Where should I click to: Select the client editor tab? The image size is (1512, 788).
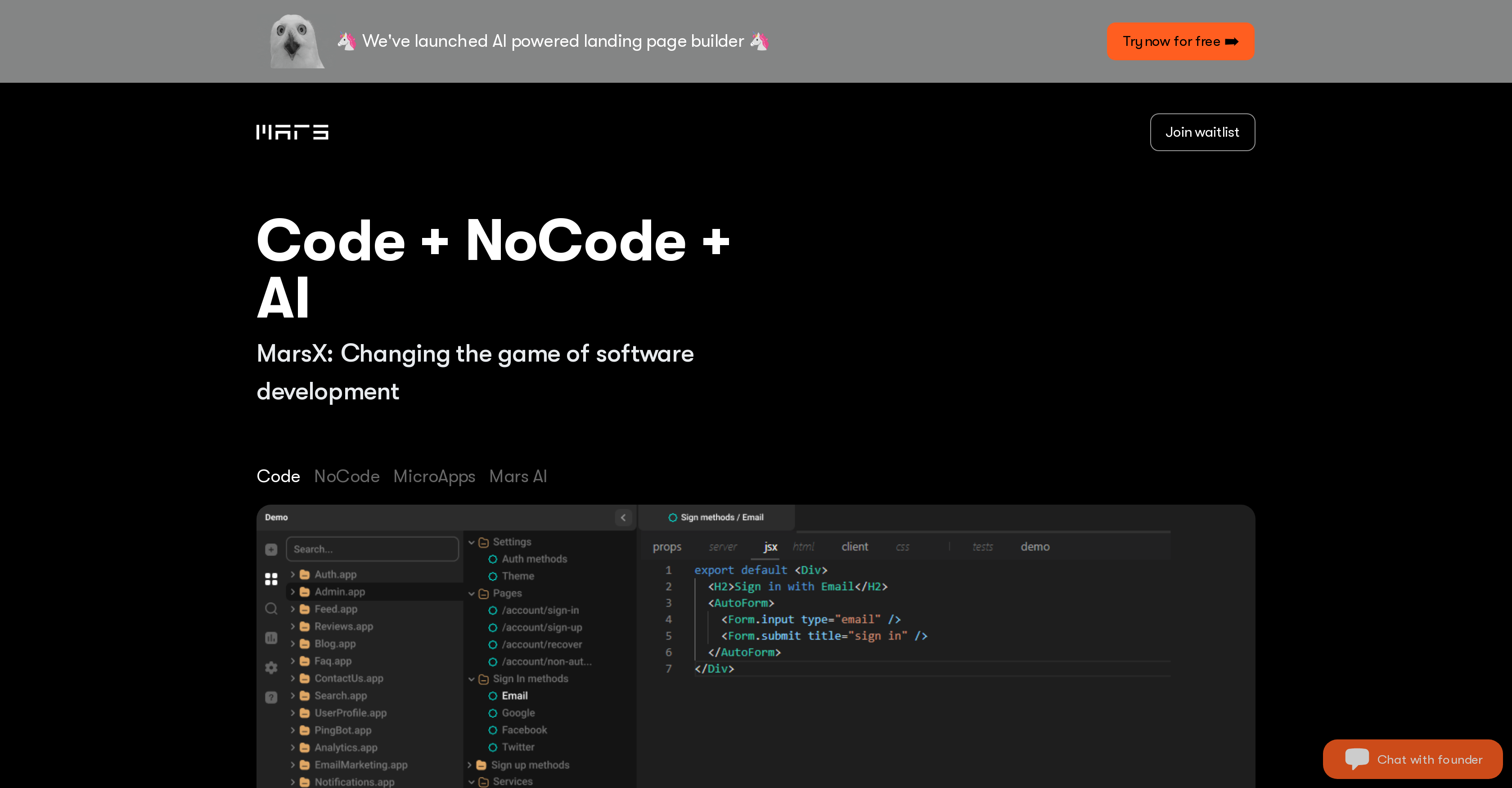pyautogui.click(x=854, y=546)
